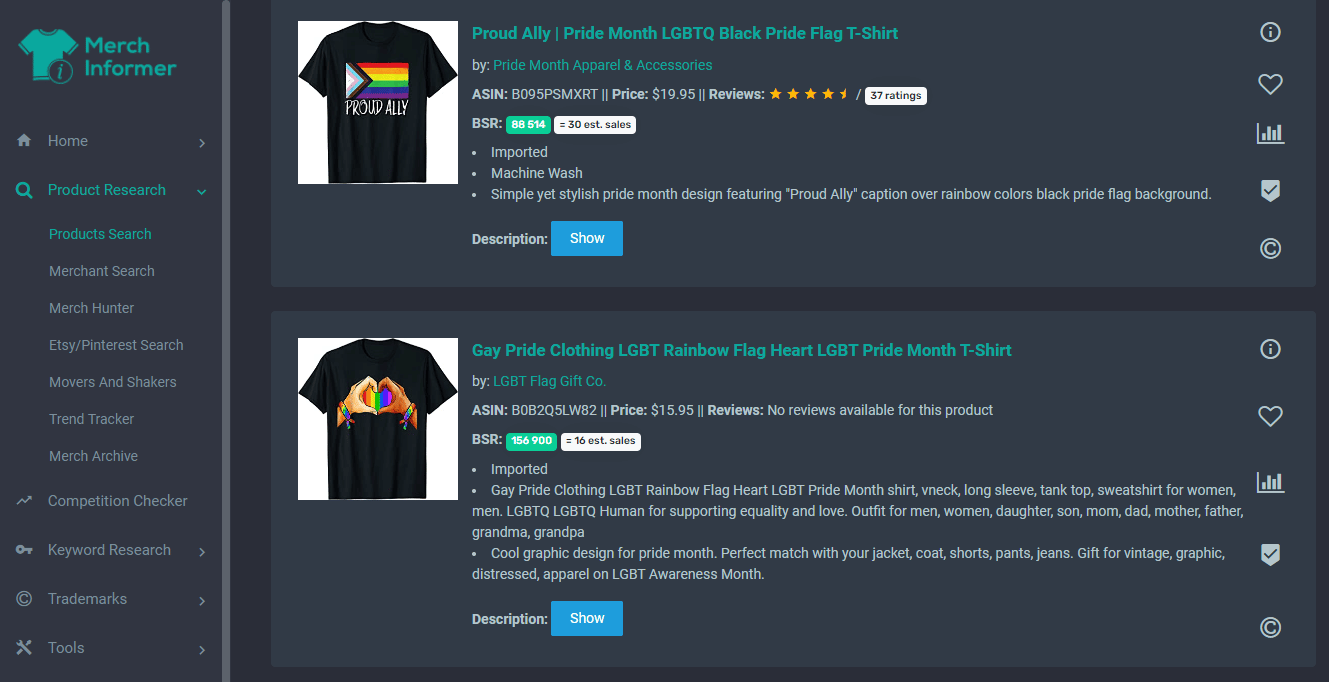Click the info icon on Proud Ally product

point(1270,32)
